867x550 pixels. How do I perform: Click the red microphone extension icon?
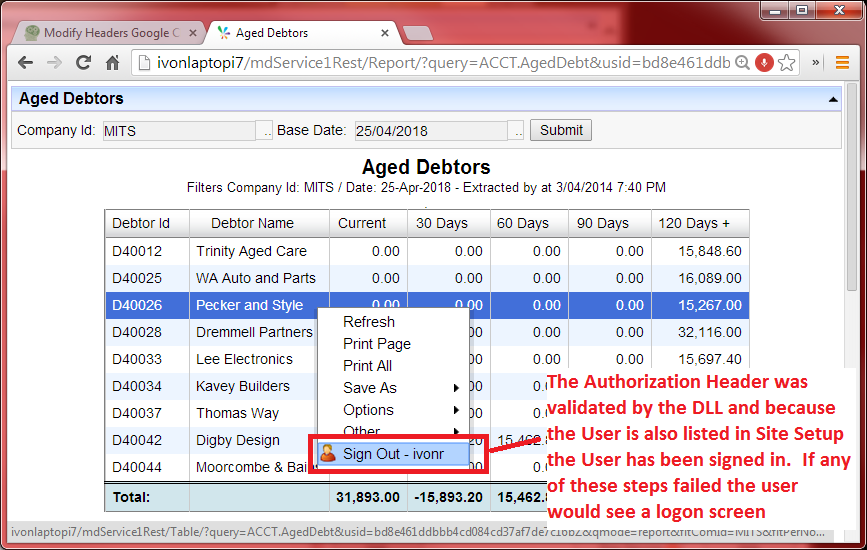tap(764, 63)
